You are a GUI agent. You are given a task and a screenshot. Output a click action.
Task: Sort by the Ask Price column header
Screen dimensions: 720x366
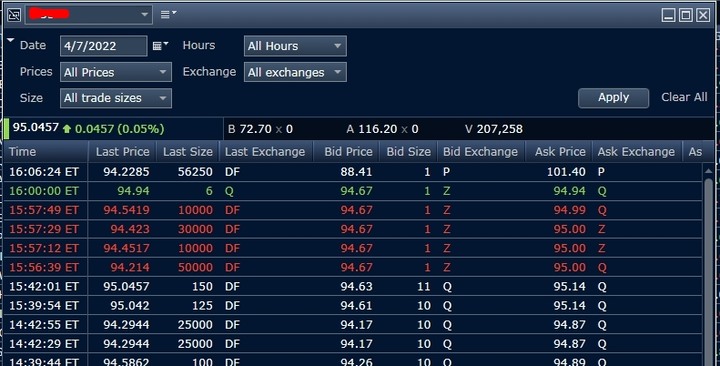tap(558, 152)
